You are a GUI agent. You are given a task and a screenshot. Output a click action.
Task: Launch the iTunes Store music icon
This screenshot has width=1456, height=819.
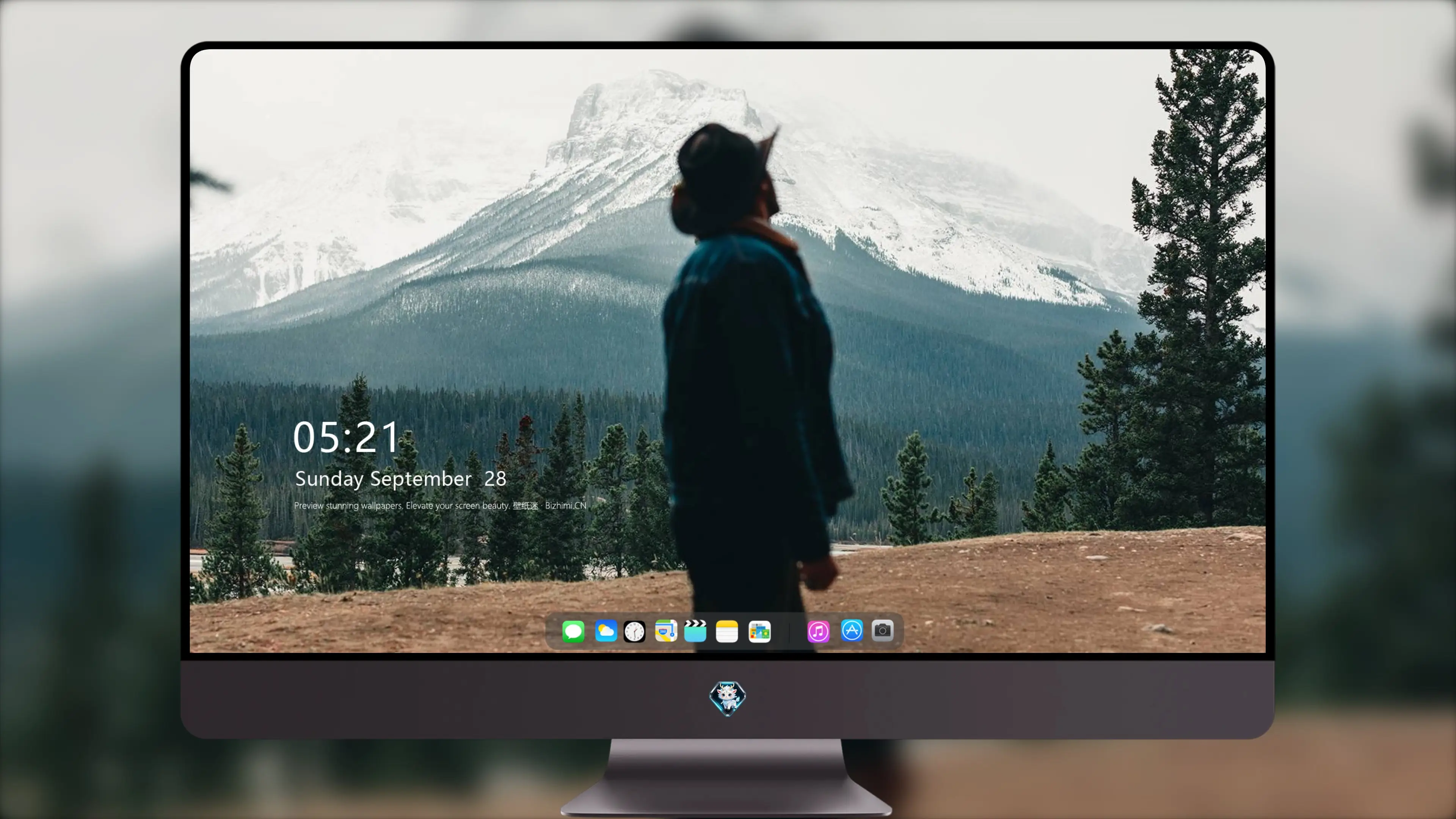coord(819,631)
